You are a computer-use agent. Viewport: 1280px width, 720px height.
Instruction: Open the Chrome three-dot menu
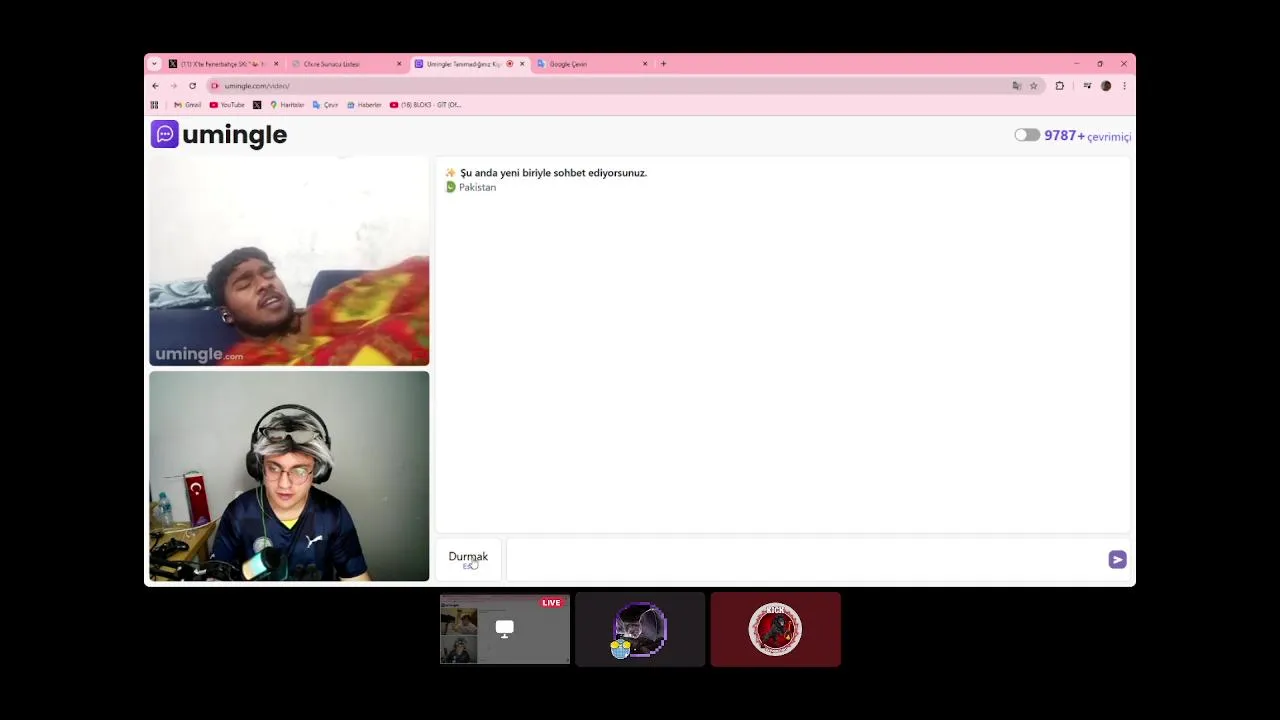pos(1124,86)
